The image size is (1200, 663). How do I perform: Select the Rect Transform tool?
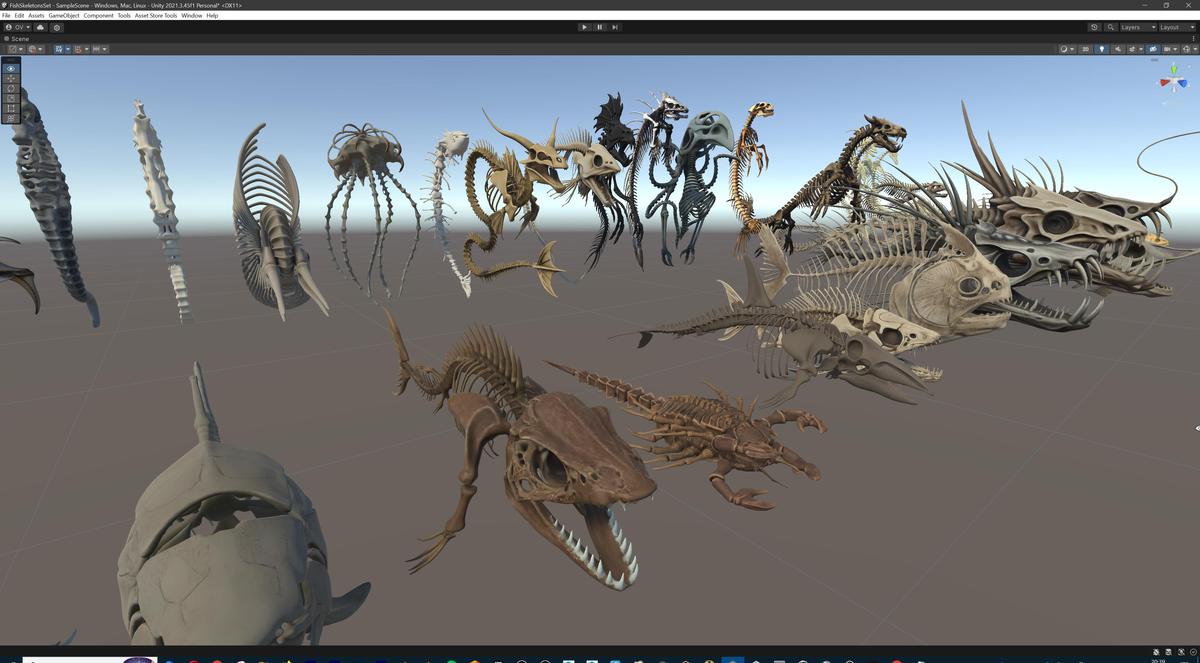[10, 108]
